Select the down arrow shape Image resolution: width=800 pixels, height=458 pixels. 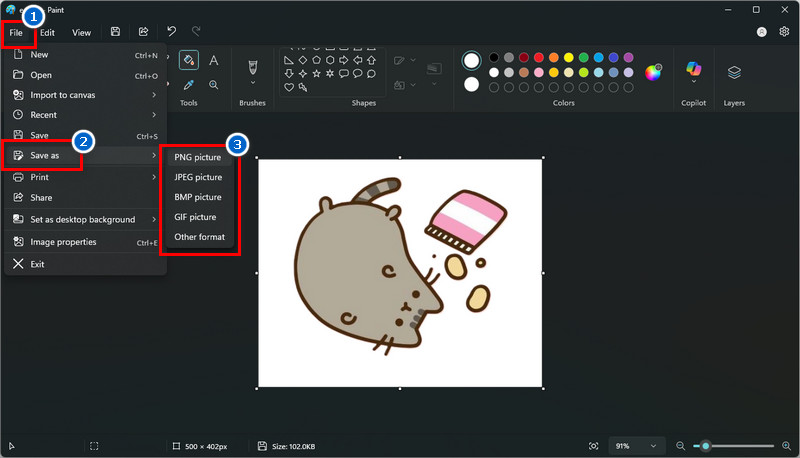click(x=289, y=73)
